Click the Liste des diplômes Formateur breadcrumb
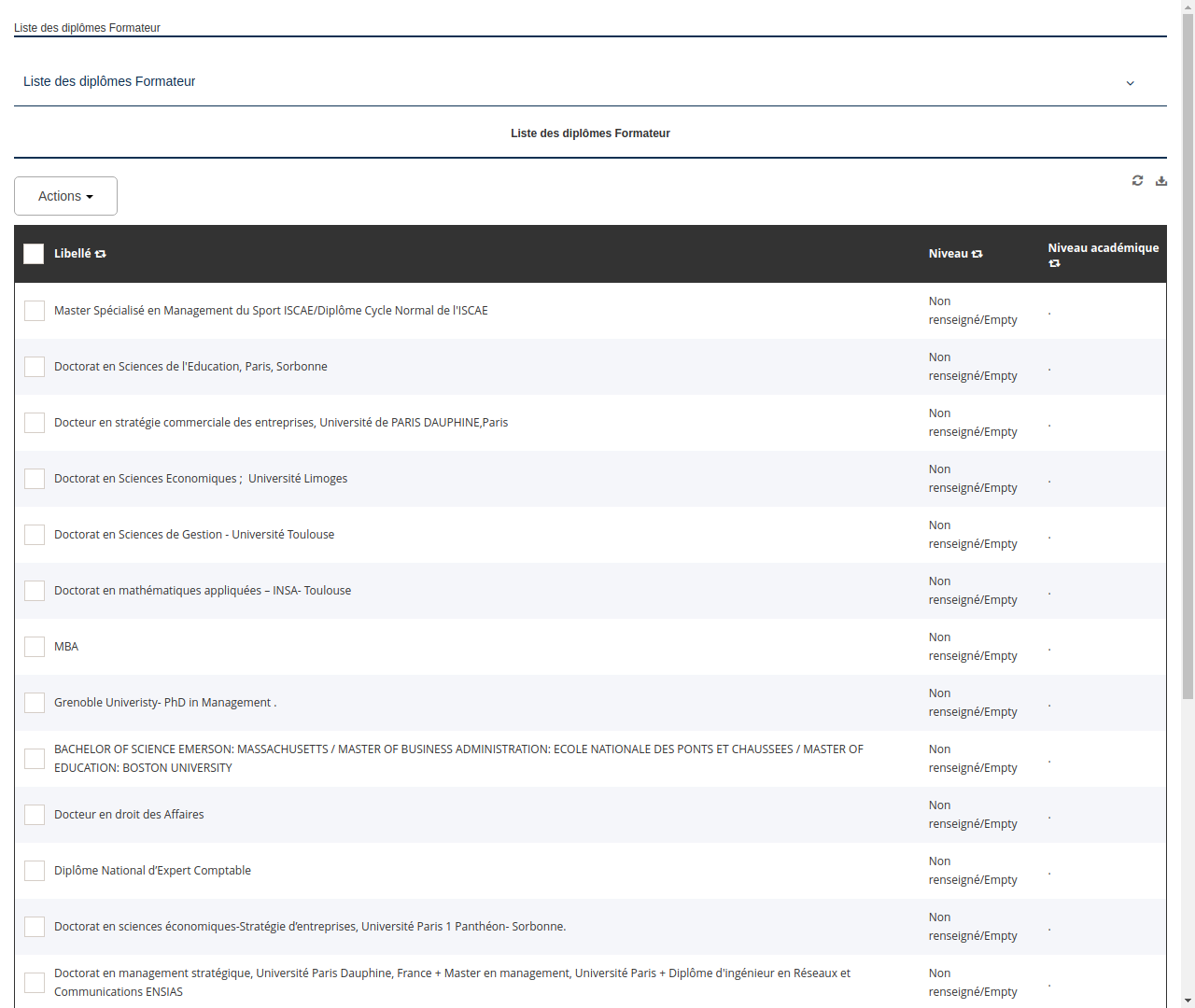 [87, 28]
